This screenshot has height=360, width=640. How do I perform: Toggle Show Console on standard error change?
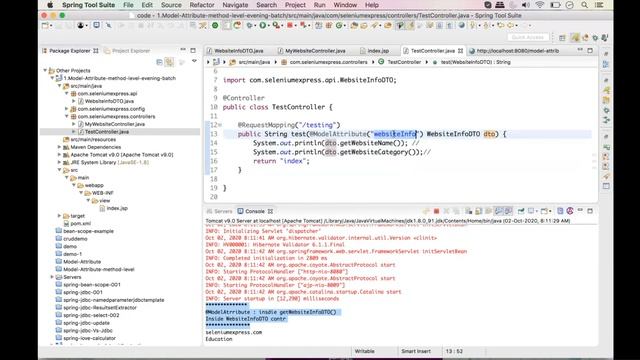pos(508,211)
